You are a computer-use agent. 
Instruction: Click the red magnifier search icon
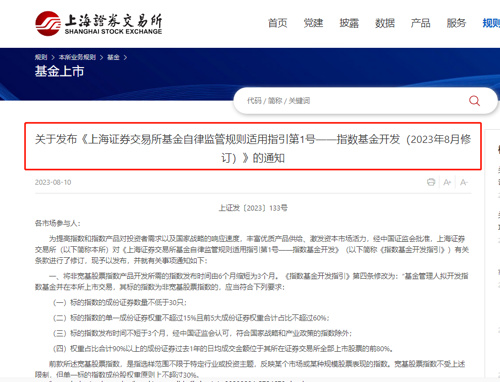coord(474,100)
